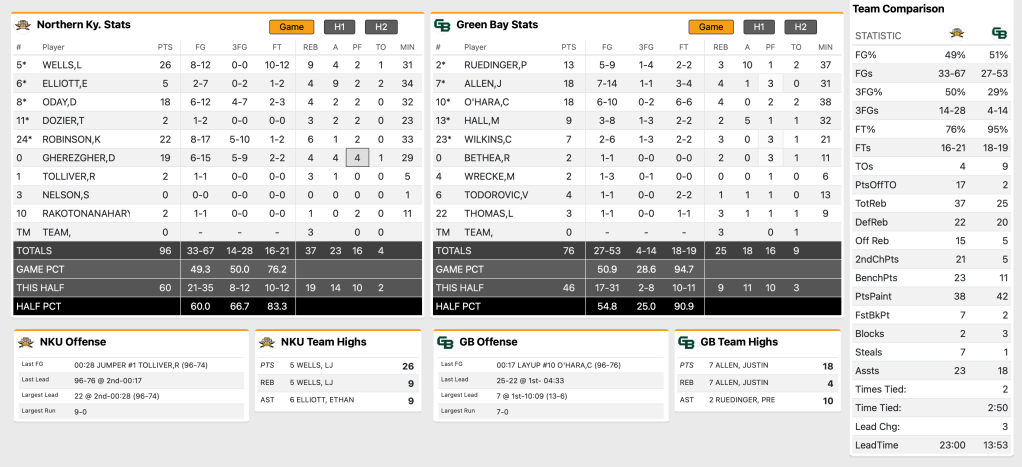1022x467 pixels.
Task: Select Game tab in Green Bay Stats
Action: [710, 27]
